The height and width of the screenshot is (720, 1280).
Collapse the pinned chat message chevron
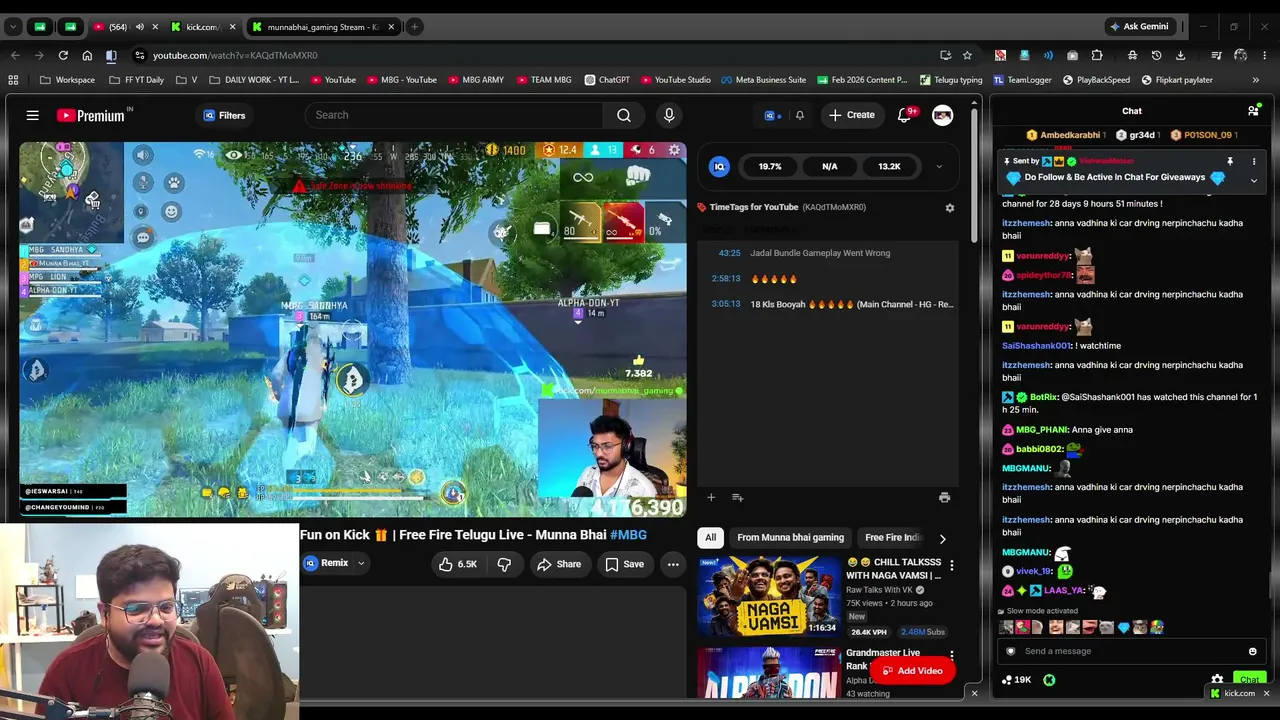(1254, 180)
